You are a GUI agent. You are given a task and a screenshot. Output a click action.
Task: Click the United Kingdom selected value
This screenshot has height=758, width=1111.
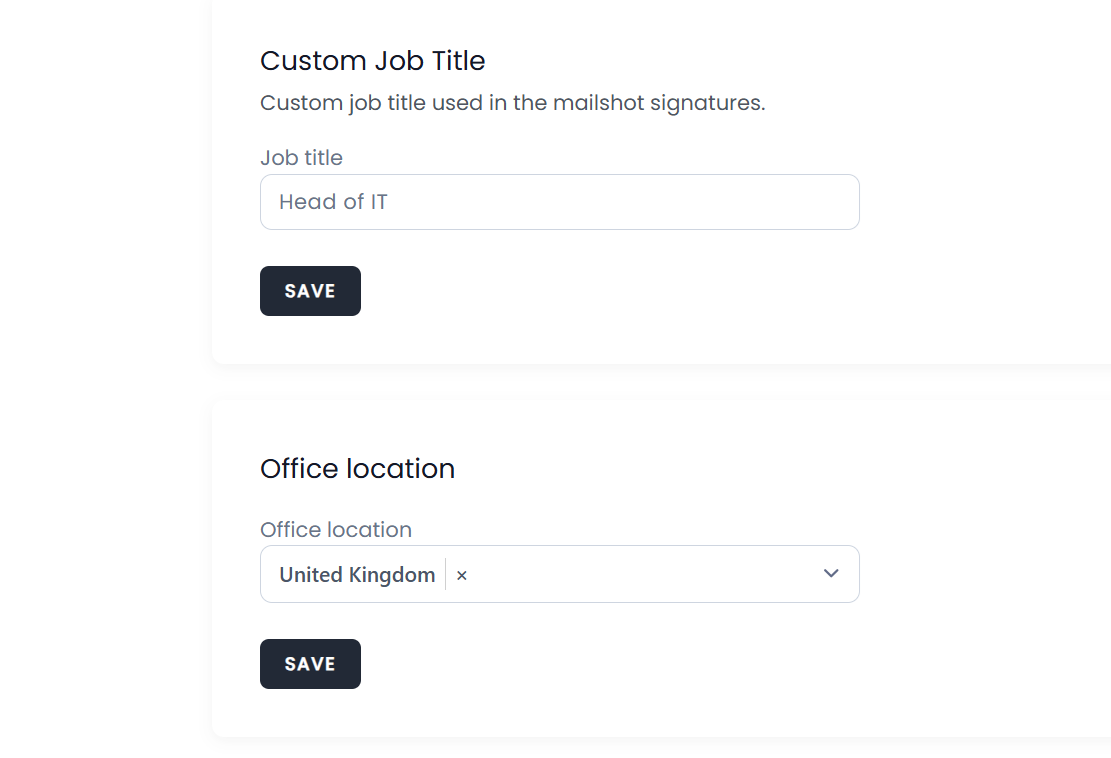[x=357, y=575]
